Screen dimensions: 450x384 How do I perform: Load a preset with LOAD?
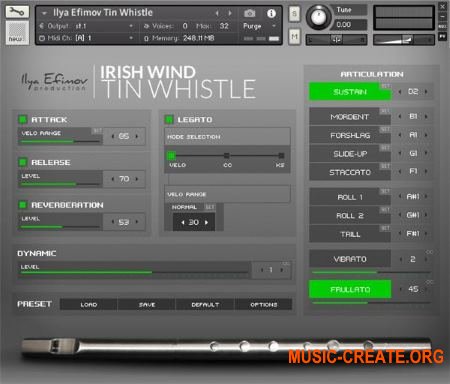point(89,304)
